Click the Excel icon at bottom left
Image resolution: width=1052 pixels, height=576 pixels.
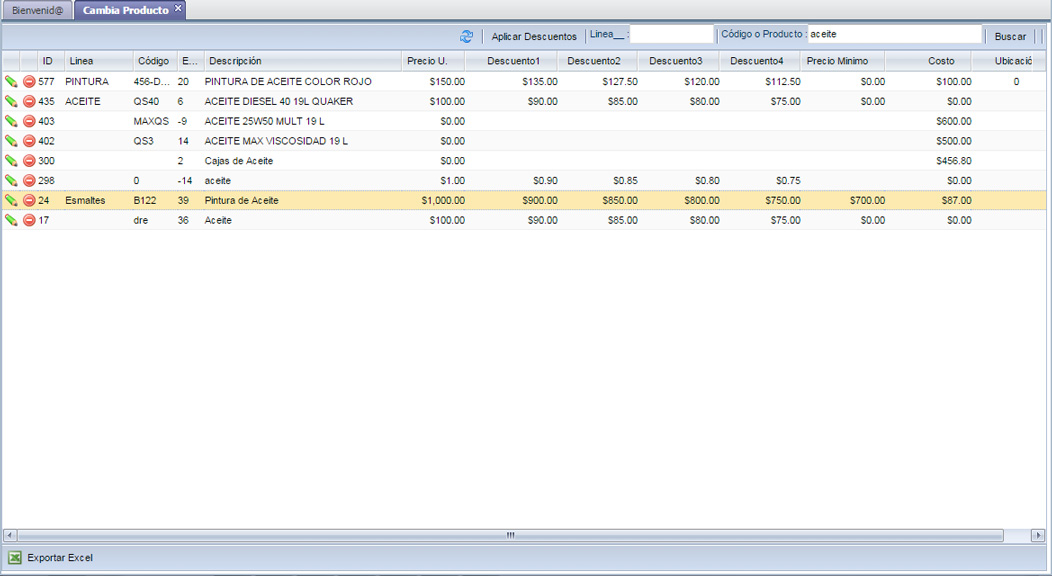coord(15,558)
